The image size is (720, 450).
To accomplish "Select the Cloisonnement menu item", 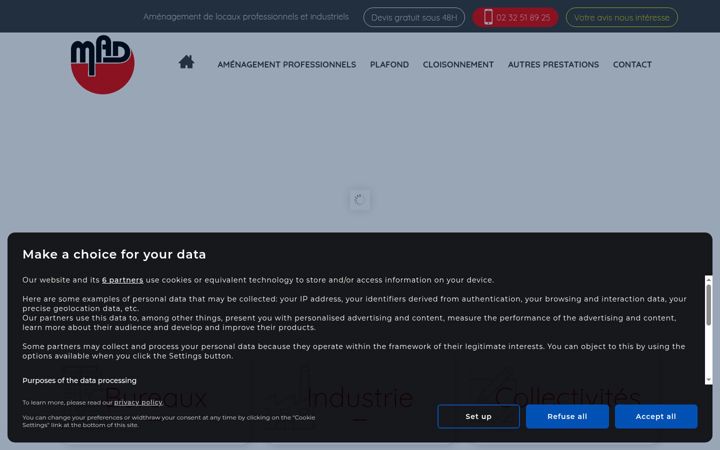I will pos(458,65).
